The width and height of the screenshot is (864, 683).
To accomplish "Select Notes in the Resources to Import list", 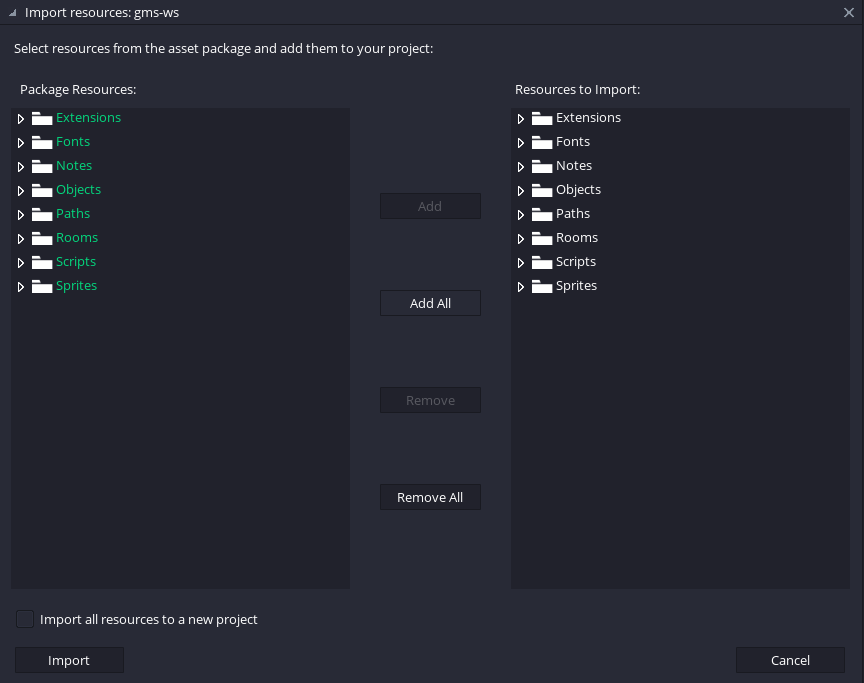I will click(x=574, y=165).
